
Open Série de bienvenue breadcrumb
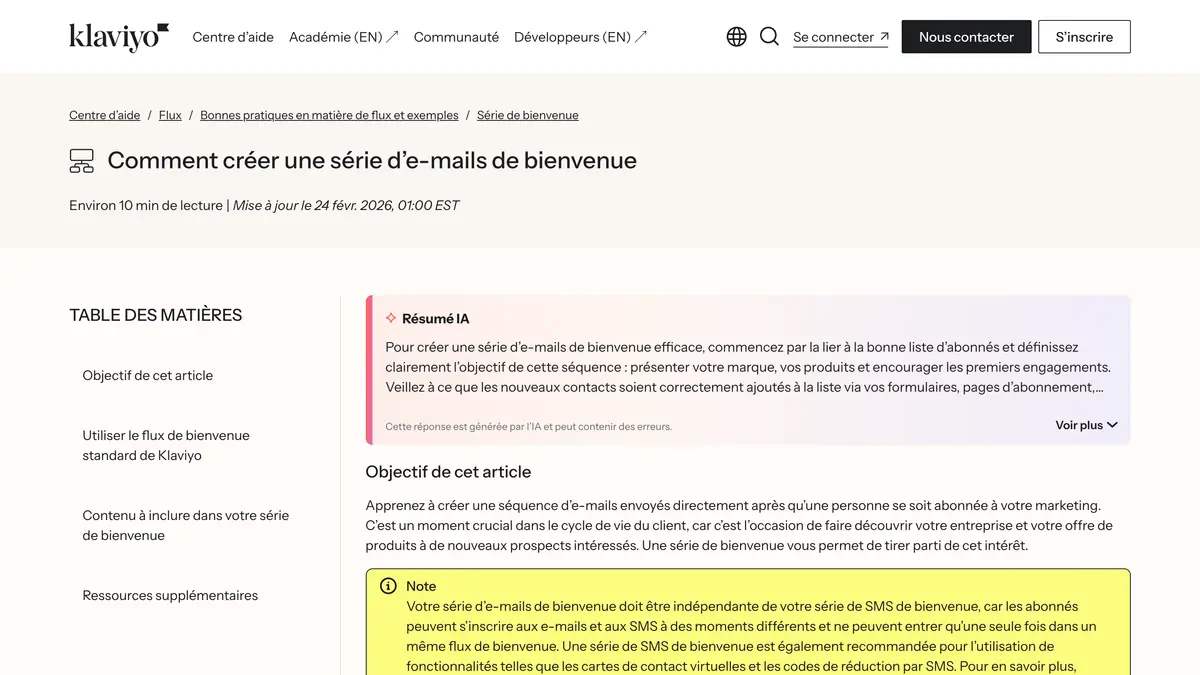(x=528, y=115)
